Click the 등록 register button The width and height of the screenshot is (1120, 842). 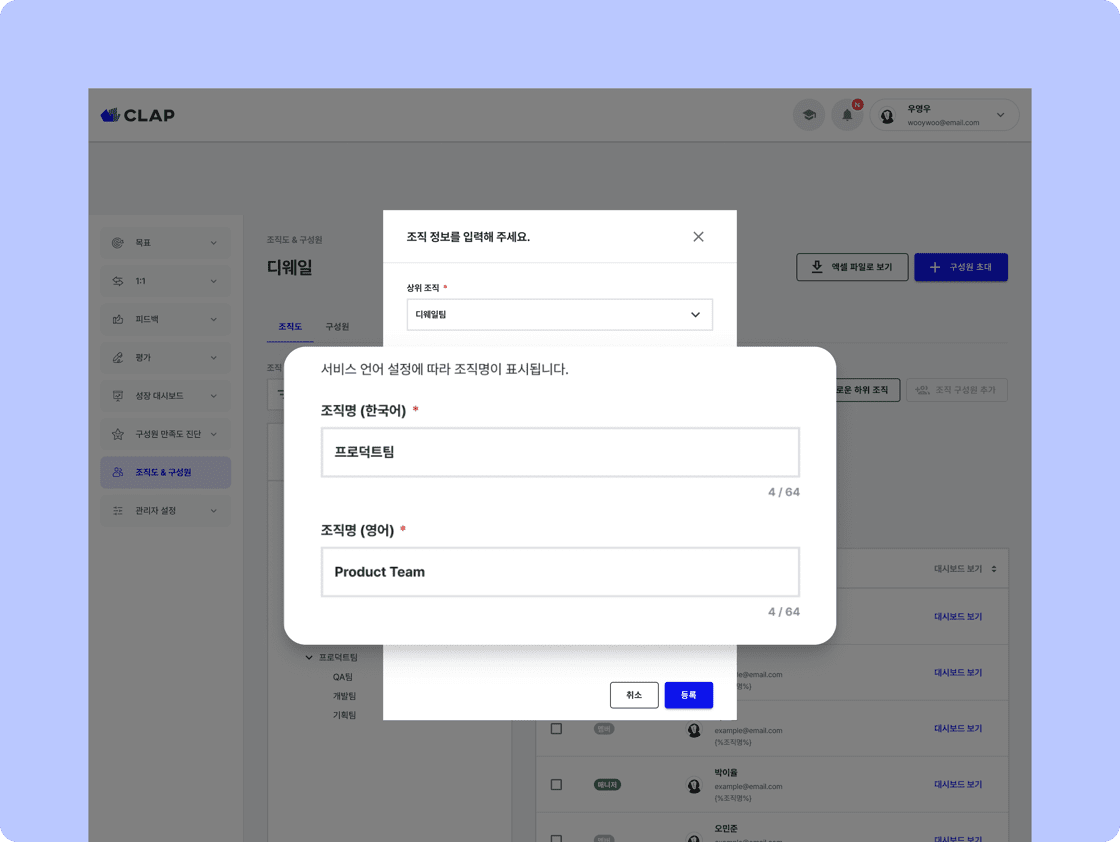689,695
